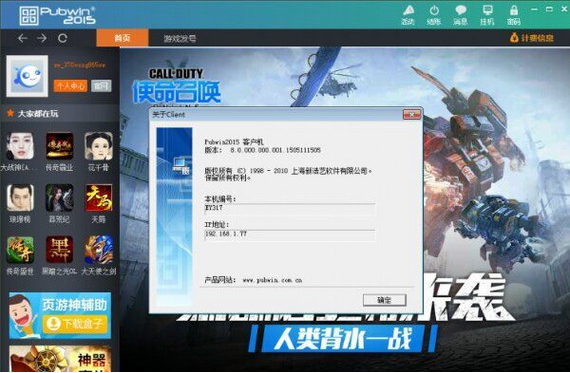Click the www.pubwin.com.cn website text
The height and width of the screenshot is (373, 570).
coord(272,280)
